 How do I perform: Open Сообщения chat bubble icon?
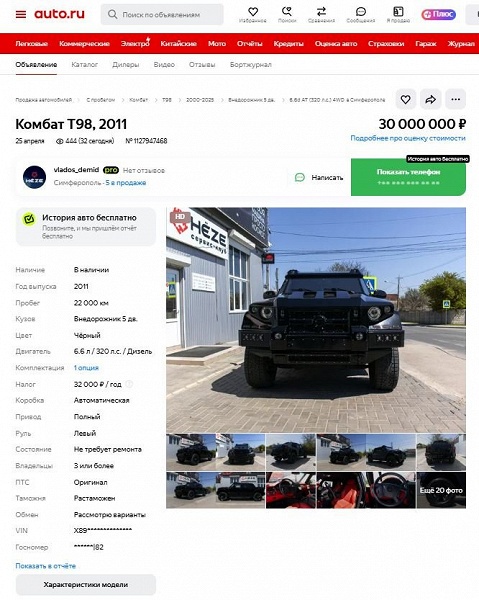click(x=360, y=15)
